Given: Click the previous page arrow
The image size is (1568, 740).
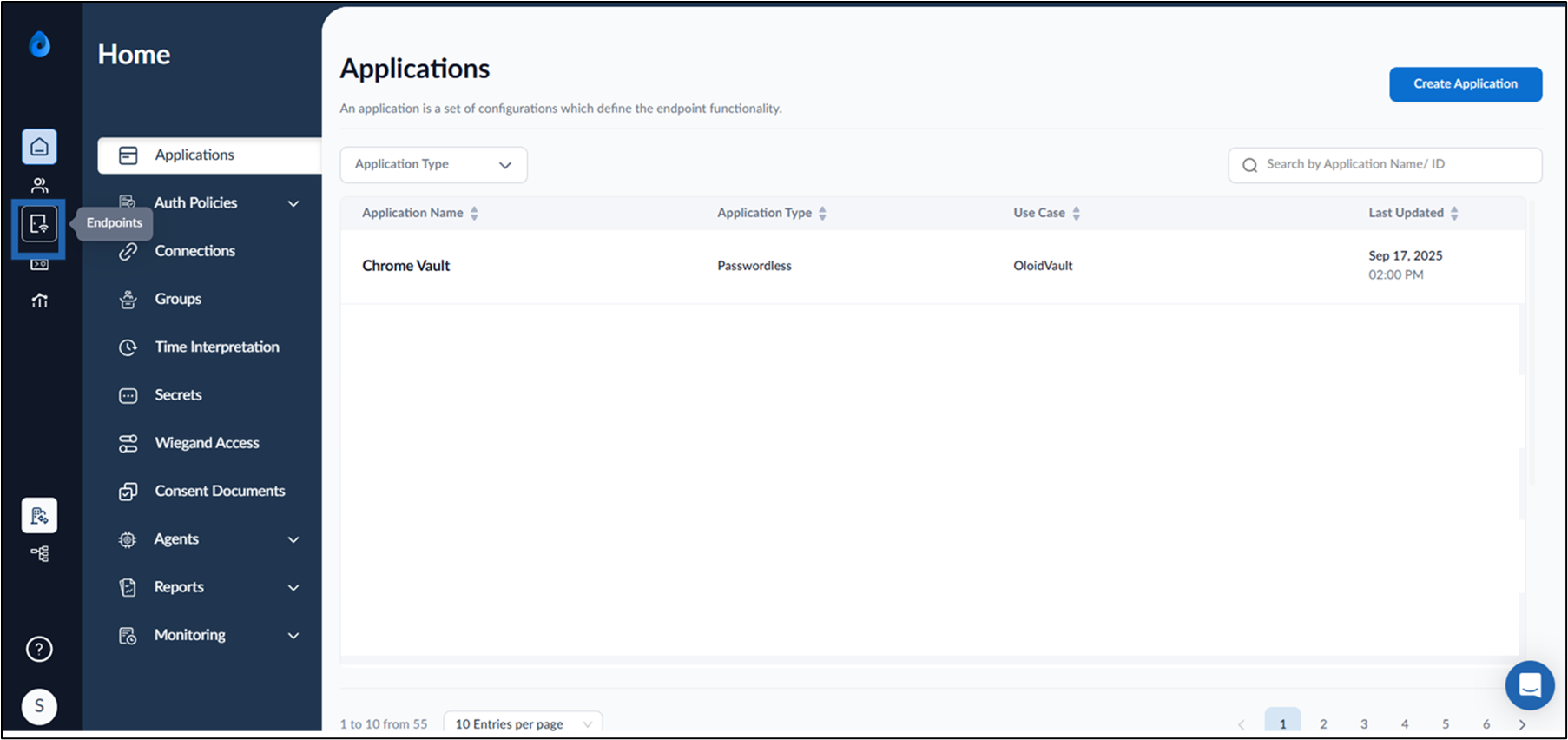Looking at the screenshot, I should [x=1242, y=724].
